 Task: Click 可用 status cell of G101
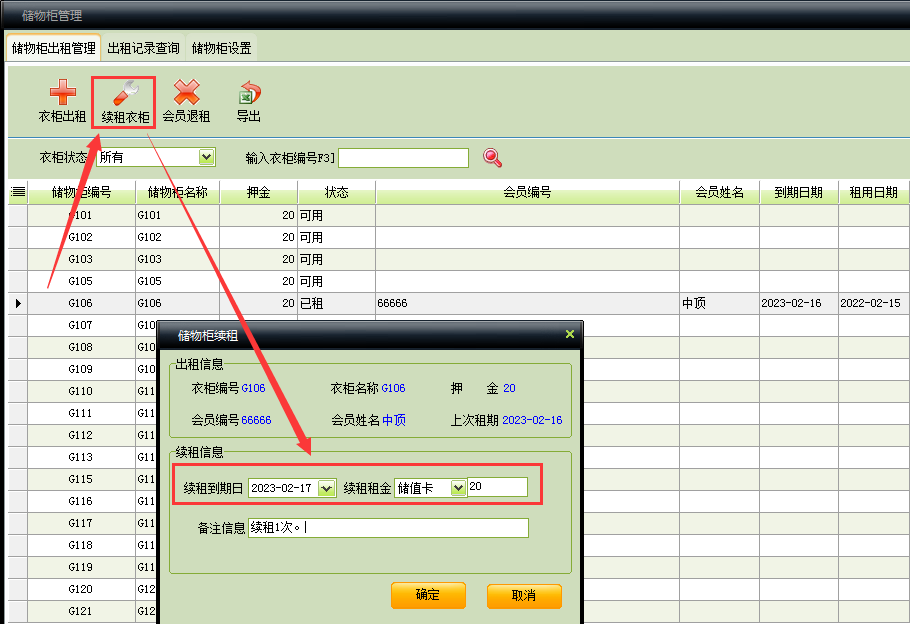click(337, 215)
